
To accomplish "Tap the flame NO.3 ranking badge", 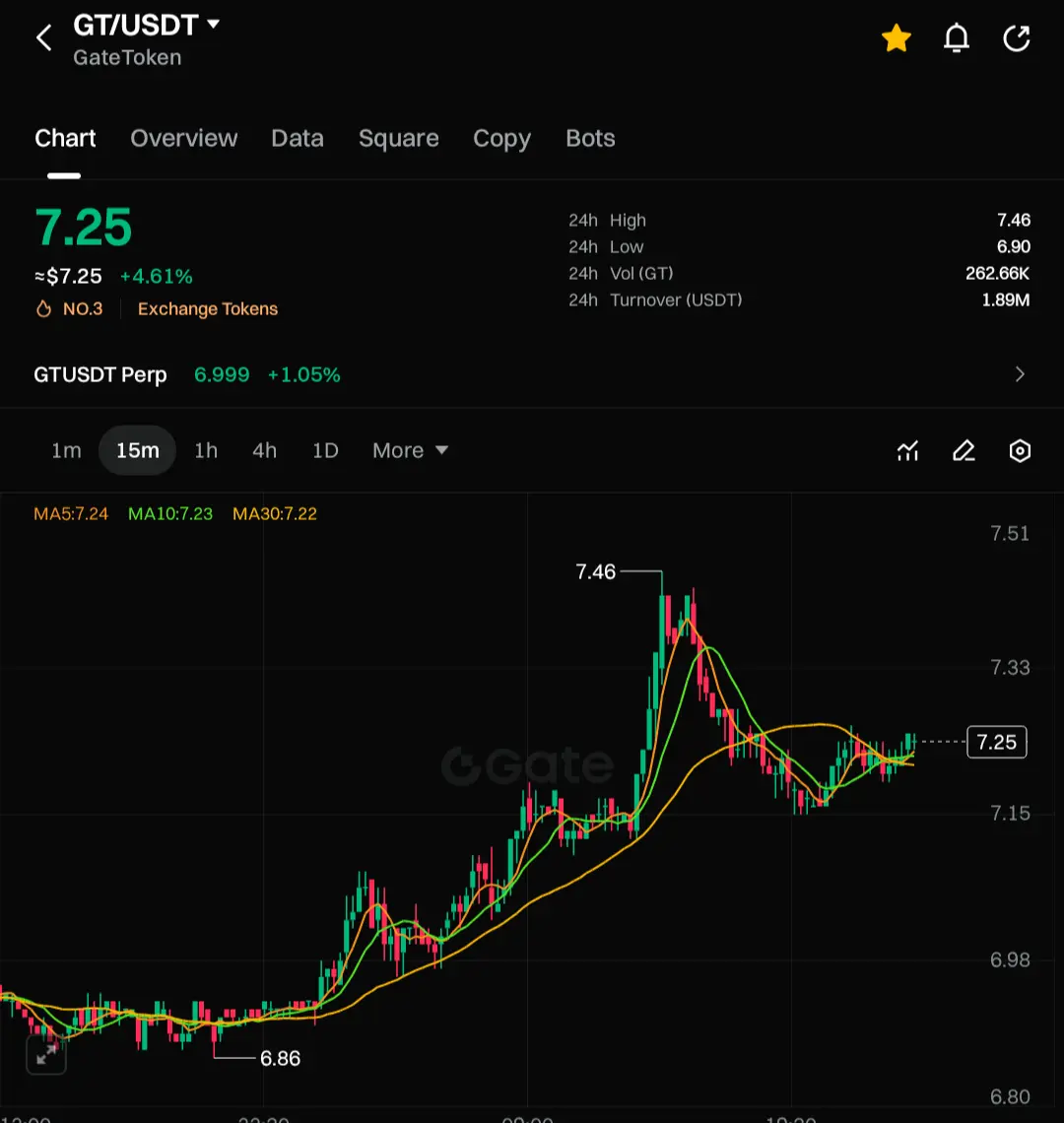I will point(70,308).
